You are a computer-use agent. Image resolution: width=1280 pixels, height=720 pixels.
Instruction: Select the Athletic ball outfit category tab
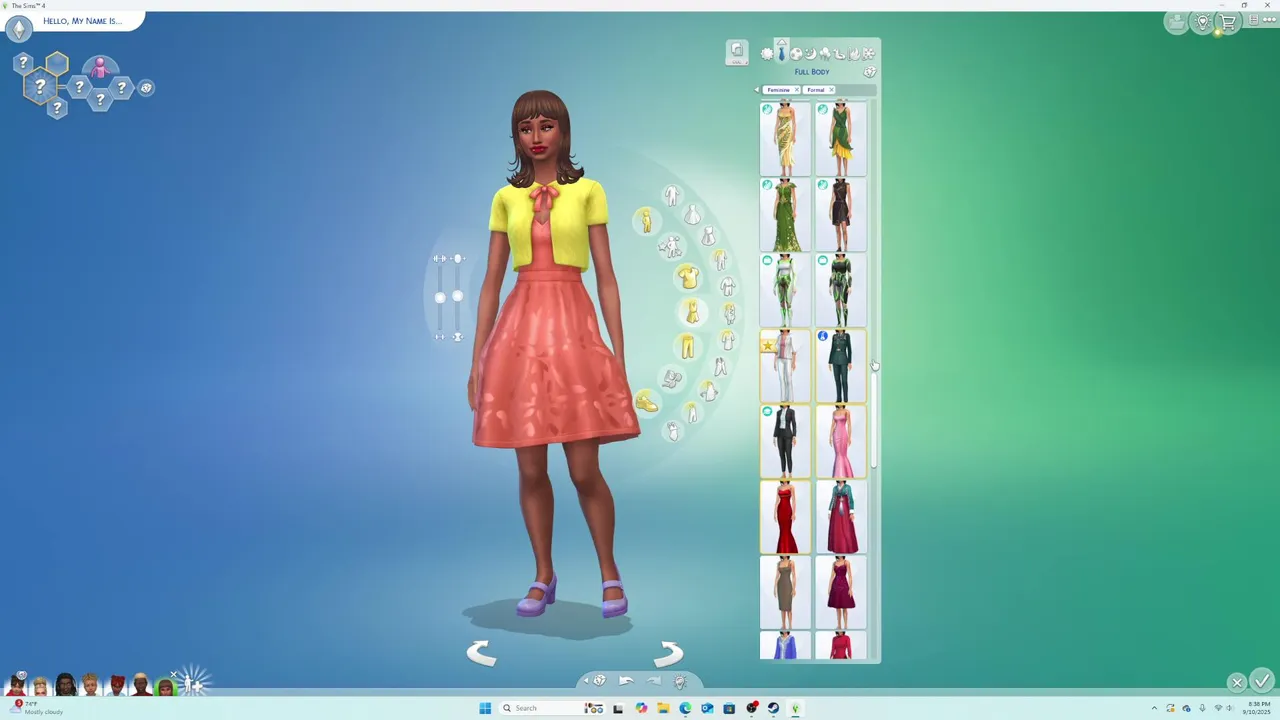pos(796,54)
